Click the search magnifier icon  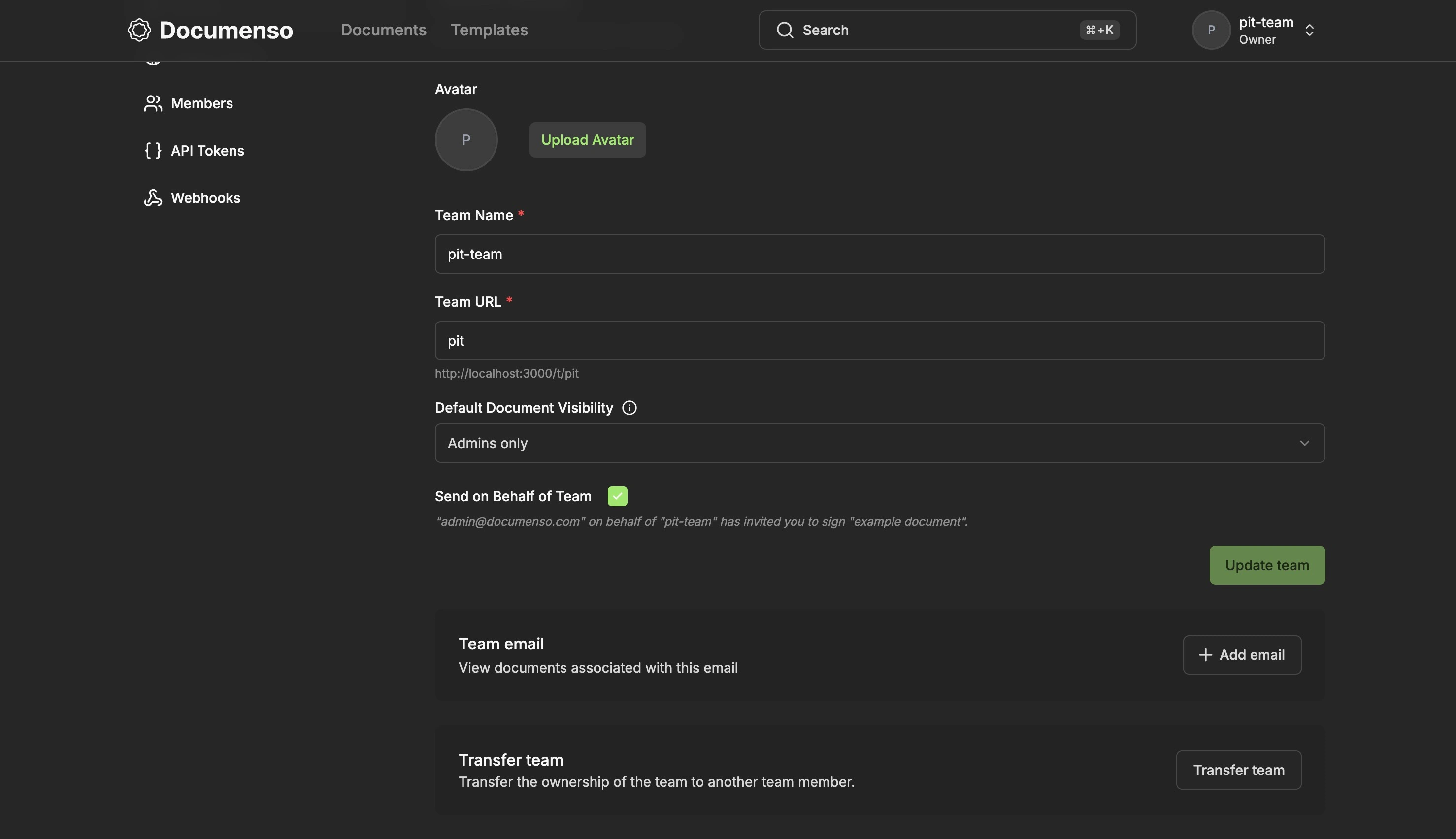click(x=785, y=30)
